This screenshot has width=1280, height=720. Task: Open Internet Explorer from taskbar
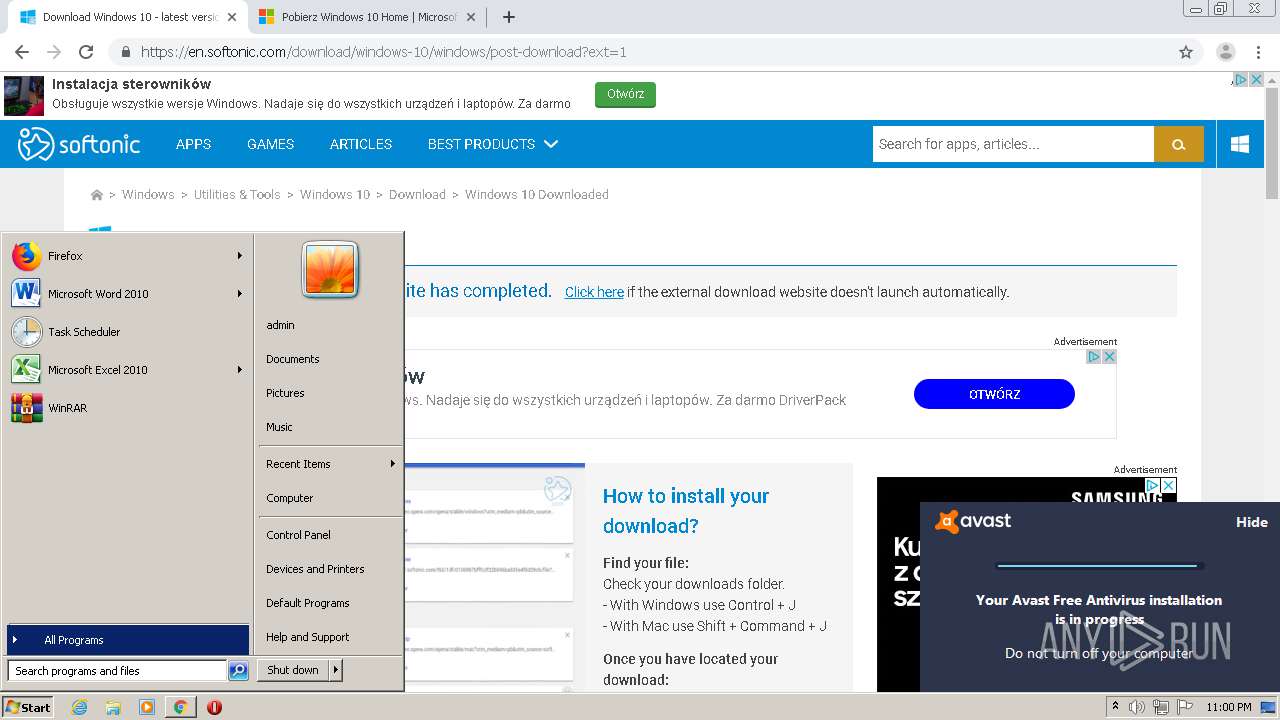79,707
